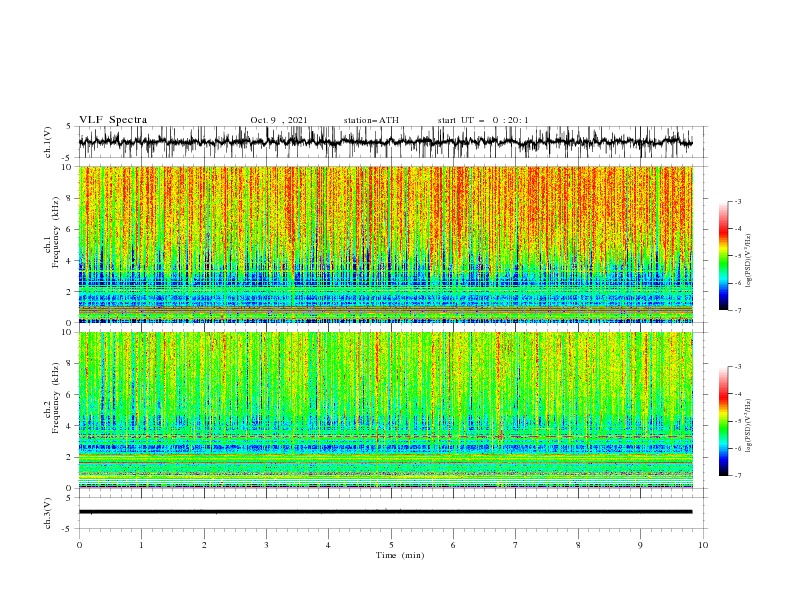Click the 'ch.2 Frequency (kHz)' axis label
The width and height of the screenshot is (792, 612).
52,397
